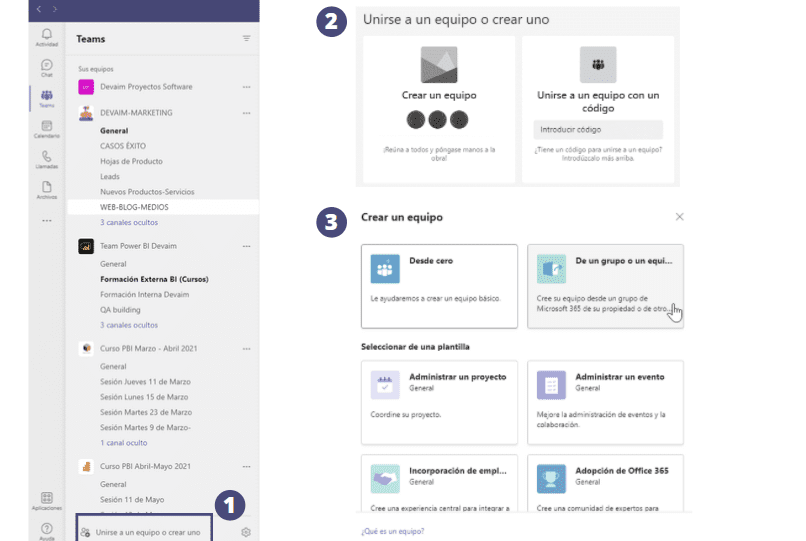The height and width of the screenshot is (541, 806).
Task: Open the Ayuda help icon
Action: [x=47, y=529]
